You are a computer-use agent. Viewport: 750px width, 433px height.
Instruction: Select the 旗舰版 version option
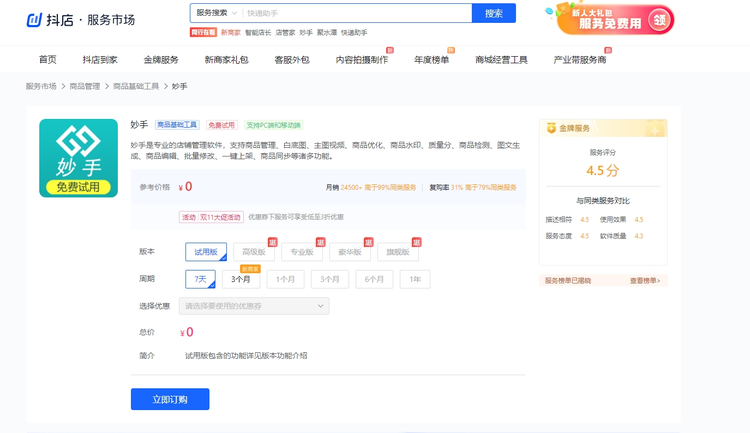pyautogui.click(x=398, y=252)
